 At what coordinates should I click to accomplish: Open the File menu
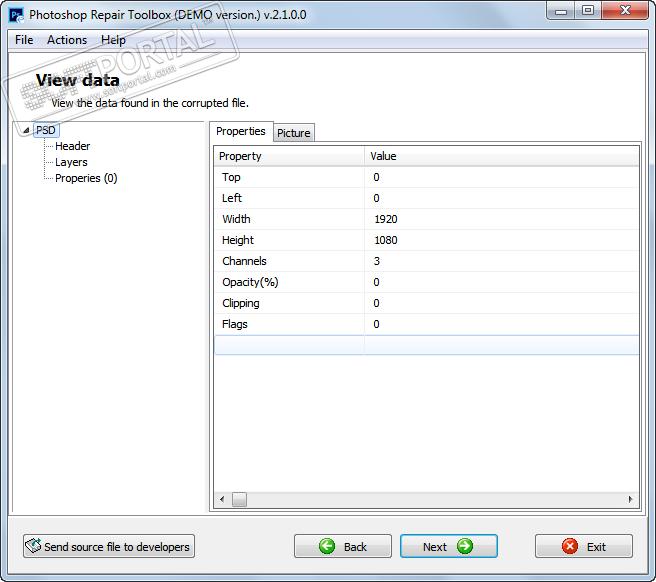[24, 40]
